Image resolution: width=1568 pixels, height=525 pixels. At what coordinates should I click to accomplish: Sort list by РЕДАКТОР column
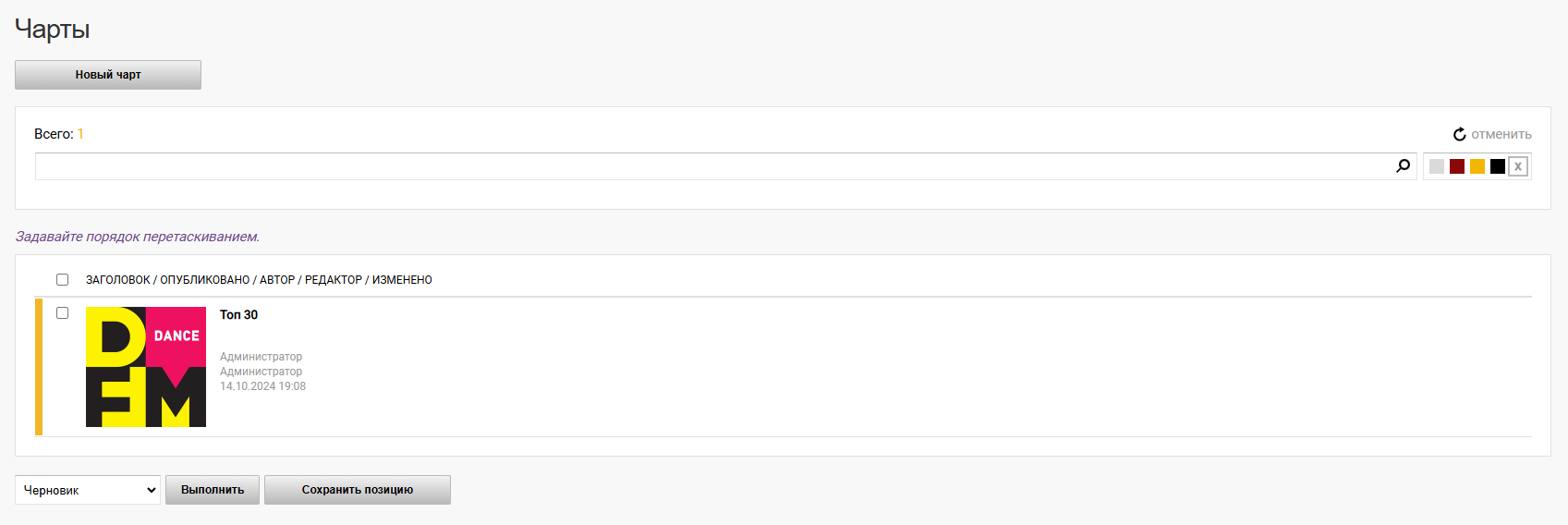click(334, 280)
